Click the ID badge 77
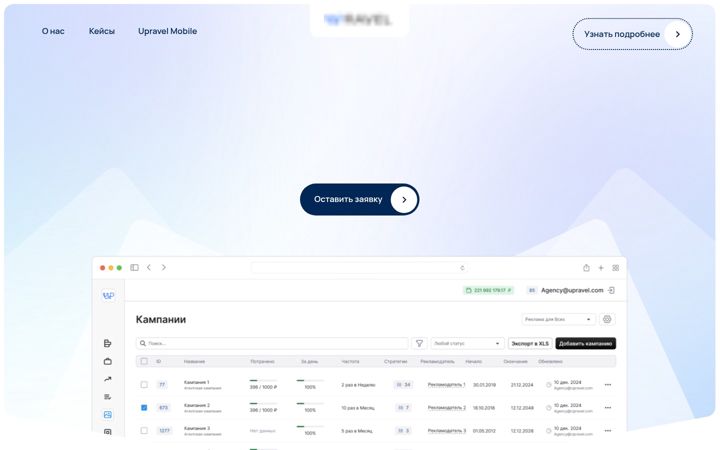The width and height of the screenshot is (720, 450). [x=162, y=384]
